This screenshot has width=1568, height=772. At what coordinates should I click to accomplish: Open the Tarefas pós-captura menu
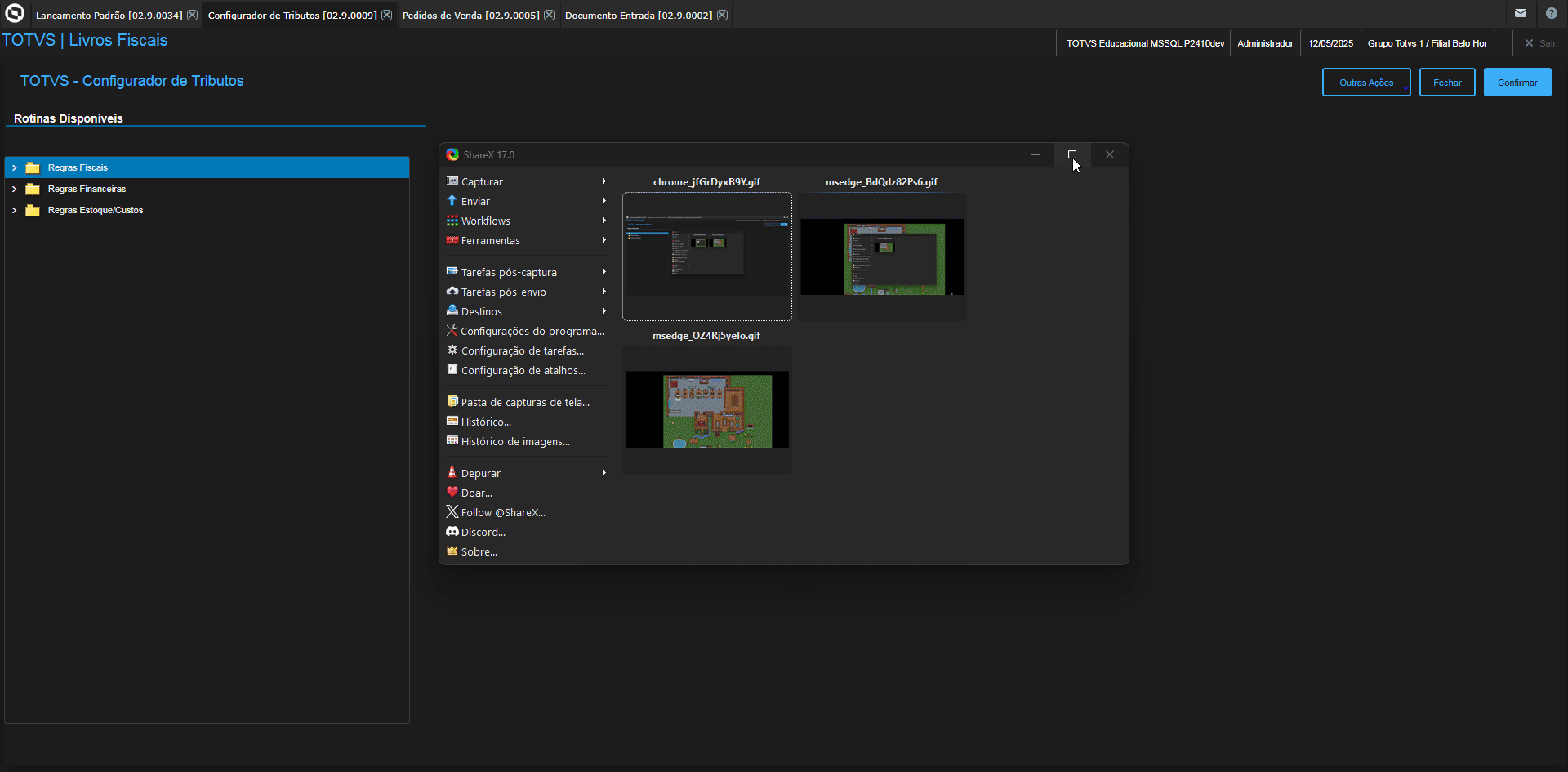(527, 272)
